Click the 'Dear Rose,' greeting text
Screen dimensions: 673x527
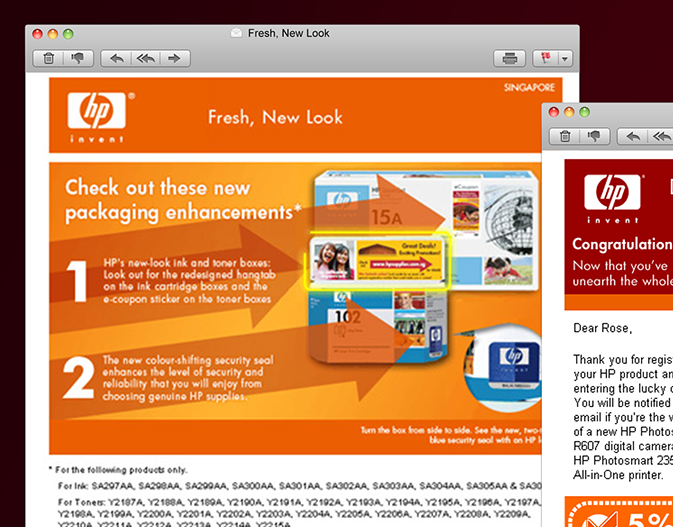pyautogui.click(x=603, y=328)
